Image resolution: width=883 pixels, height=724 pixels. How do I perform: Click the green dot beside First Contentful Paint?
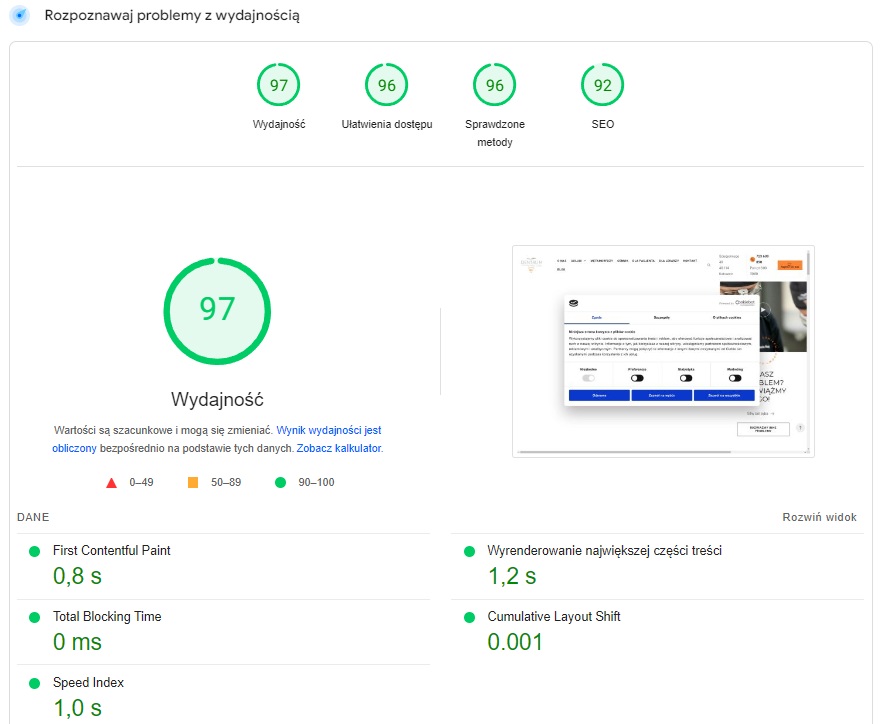(x=34, y=552)
